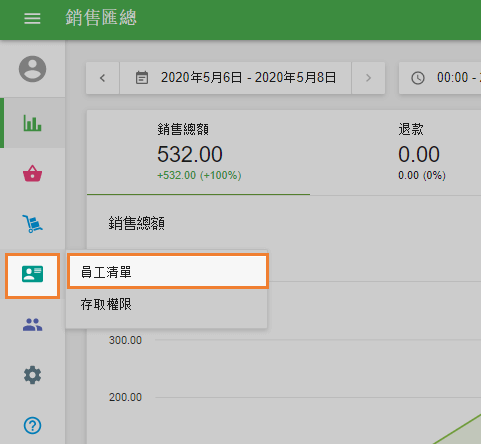This screenshot has height=444, width=481.
Task: Select 存取權限 menu entry
Action: pos(167,304)
